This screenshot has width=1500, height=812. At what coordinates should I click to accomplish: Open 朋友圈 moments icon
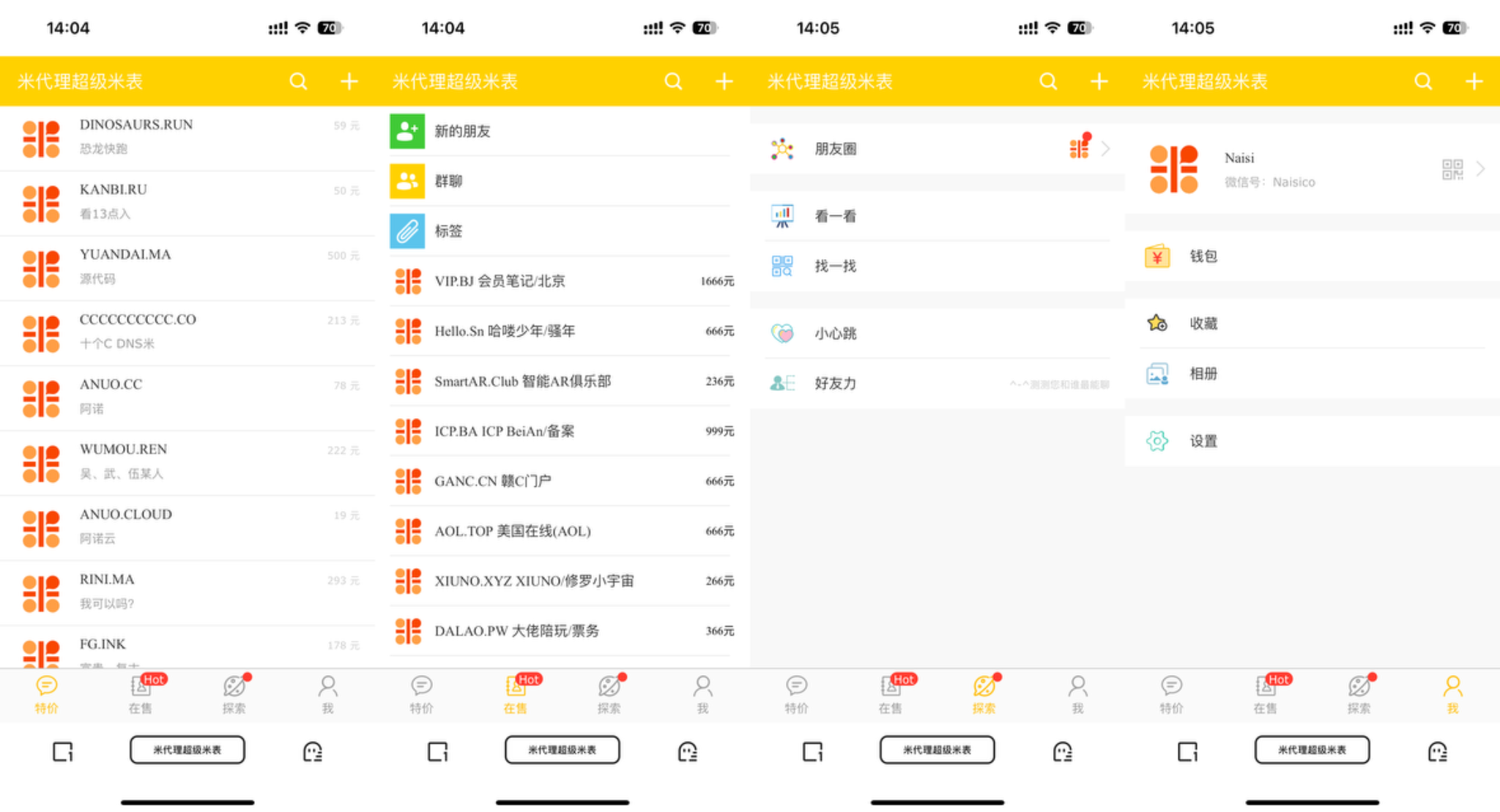click(782, 149)
